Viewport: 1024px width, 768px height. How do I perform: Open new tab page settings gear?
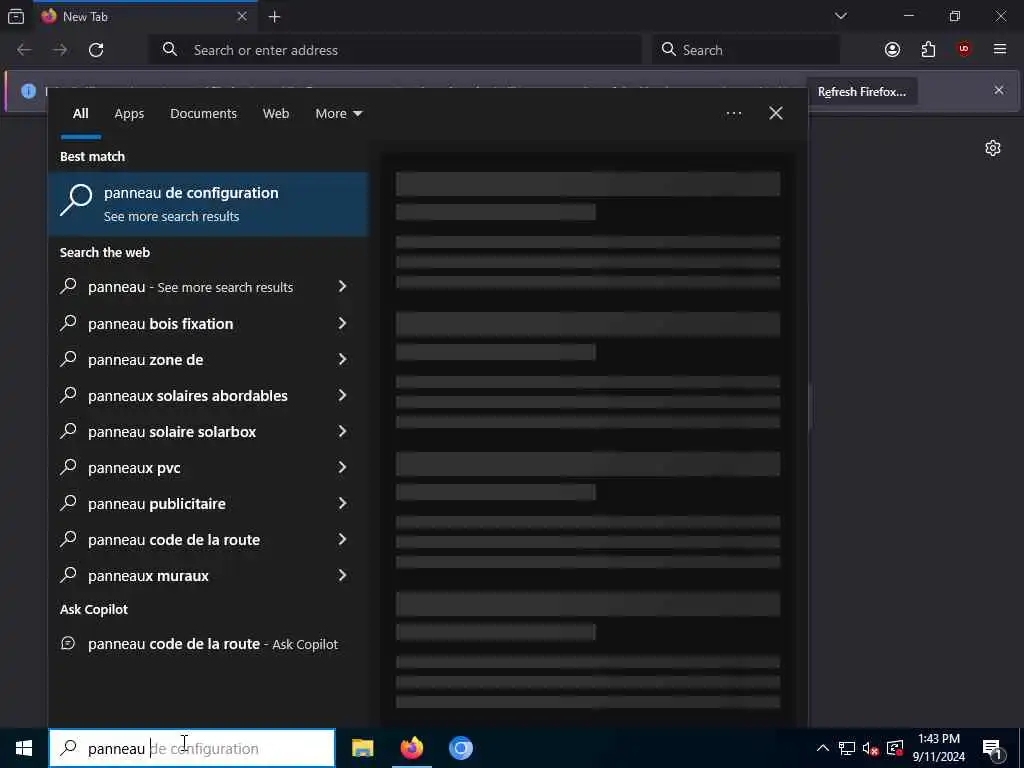(993, 148)
